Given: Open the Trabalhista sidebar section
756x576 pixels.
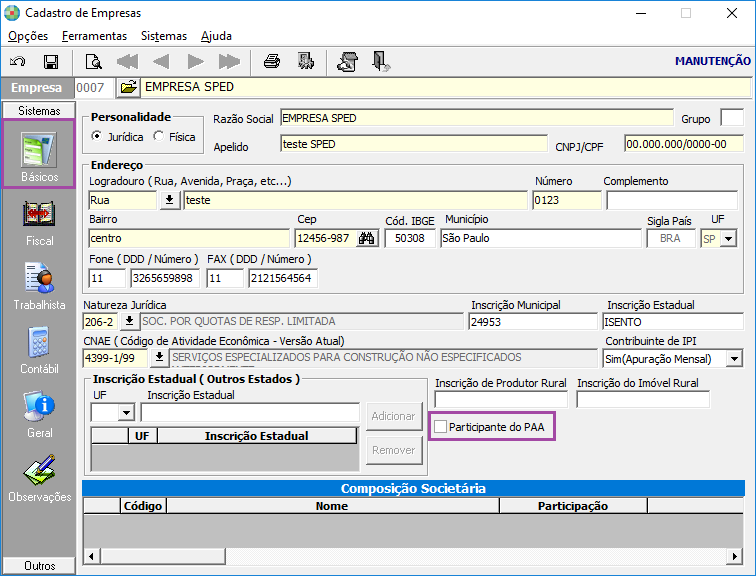Looking at the screenshot, I should 39,287.
